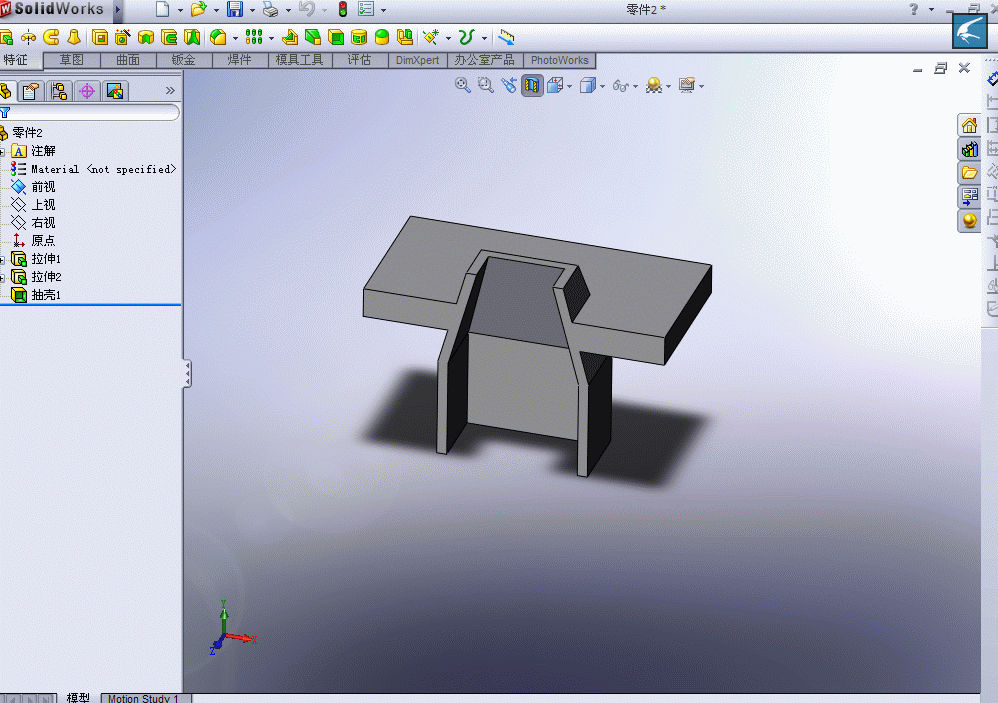Expand the 拉伸1 feature node
This screenshot has height=703, width=998.
(3, 260)
